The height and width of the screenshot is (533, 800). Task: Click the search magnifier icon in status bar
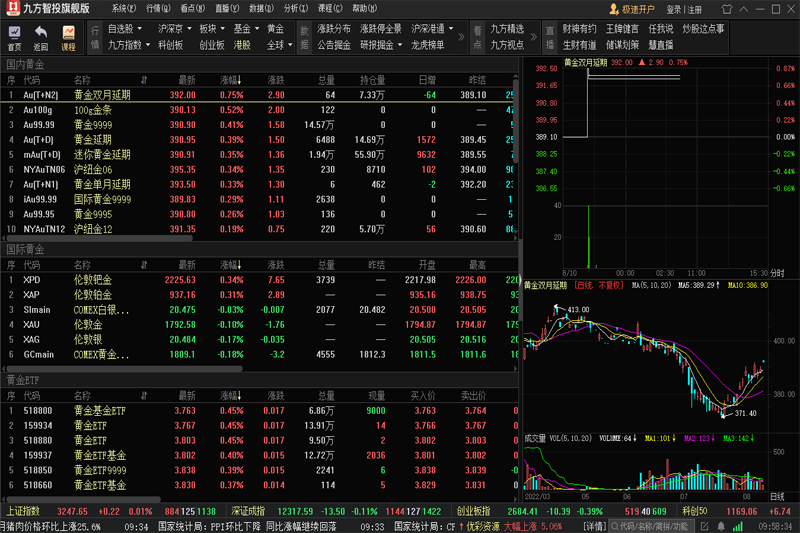613,525
